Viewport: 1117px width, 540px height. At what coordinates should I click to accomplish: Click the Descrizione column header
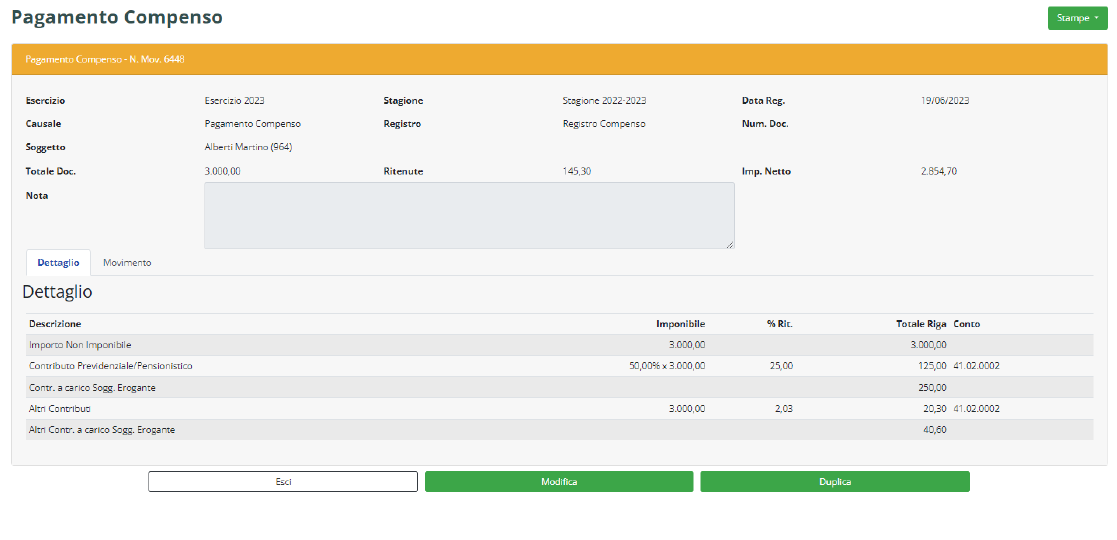click(55, 324)
